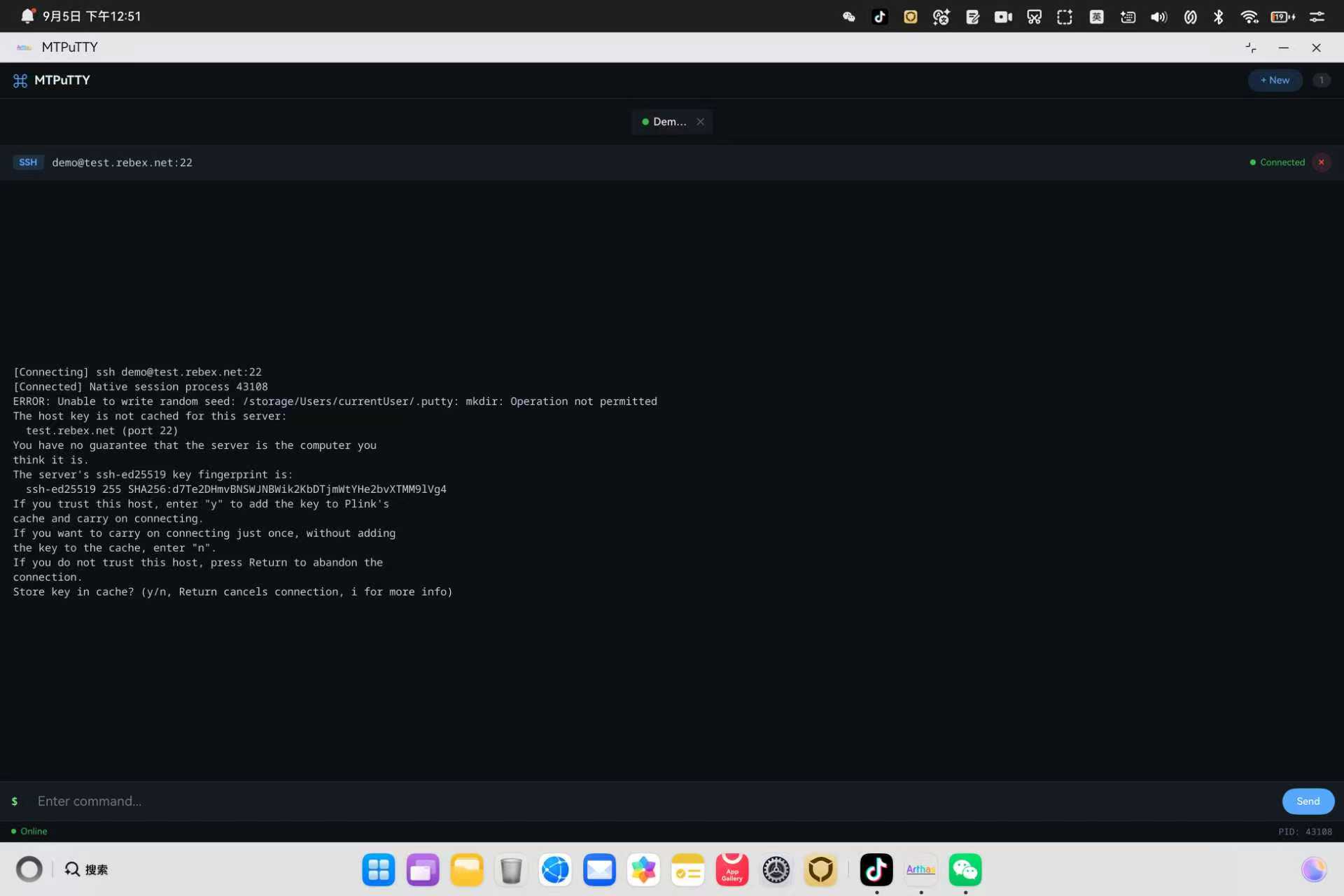
Task: Click the '[Connecting] ssh demo@test.rebex.net:22' line
Action: (x=137, y=372)
